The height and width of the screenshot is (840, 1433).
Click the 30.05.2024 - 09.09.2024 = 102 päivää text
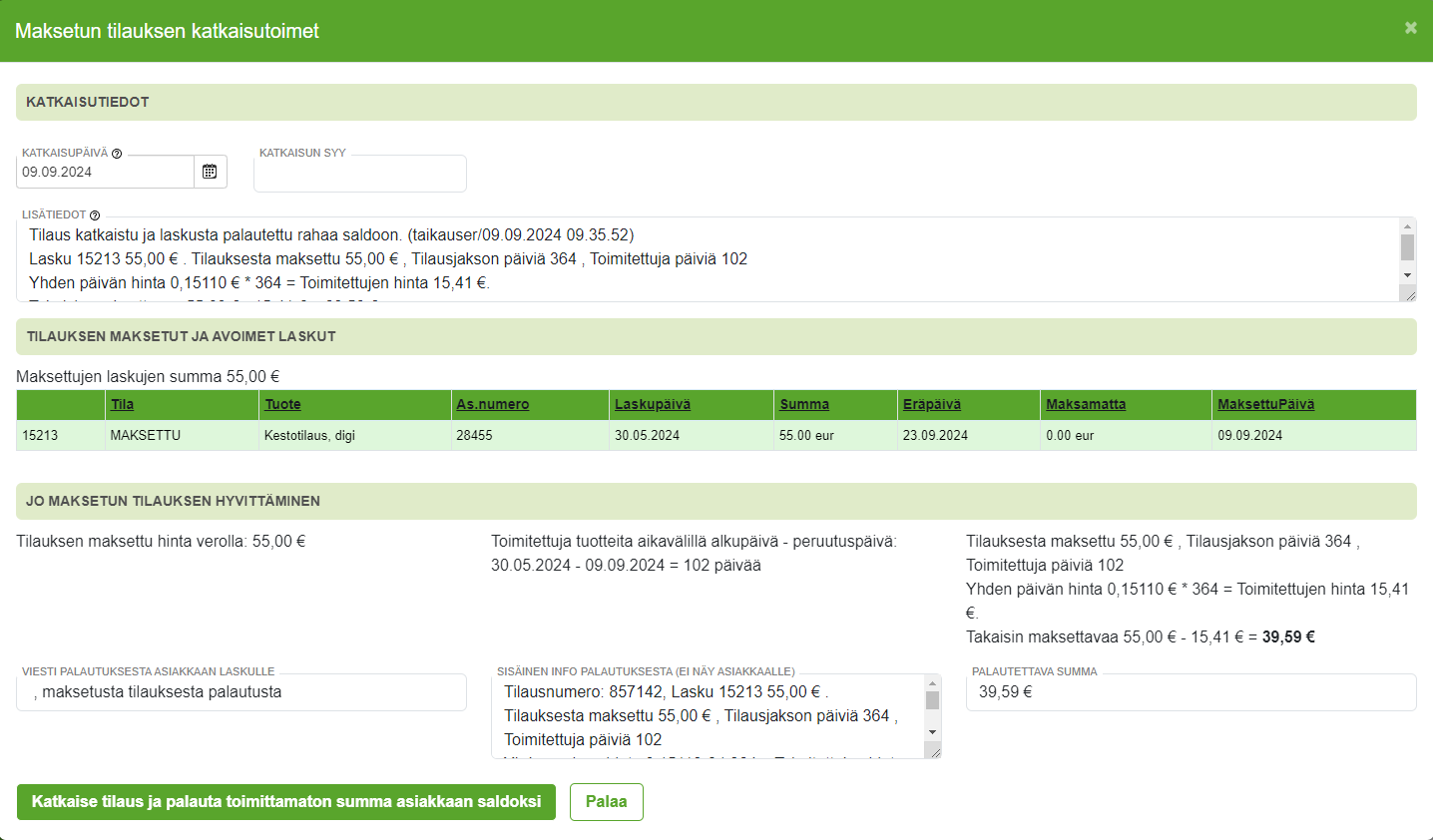click(626, 565)
